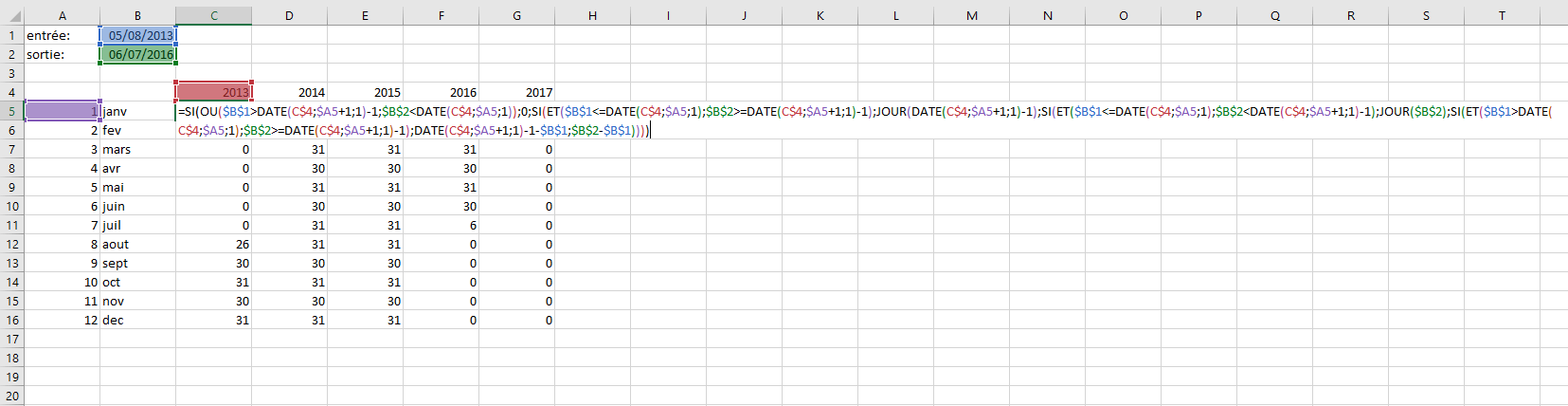
Task: Click the 'oct' month cell
Action: point(137,282)
